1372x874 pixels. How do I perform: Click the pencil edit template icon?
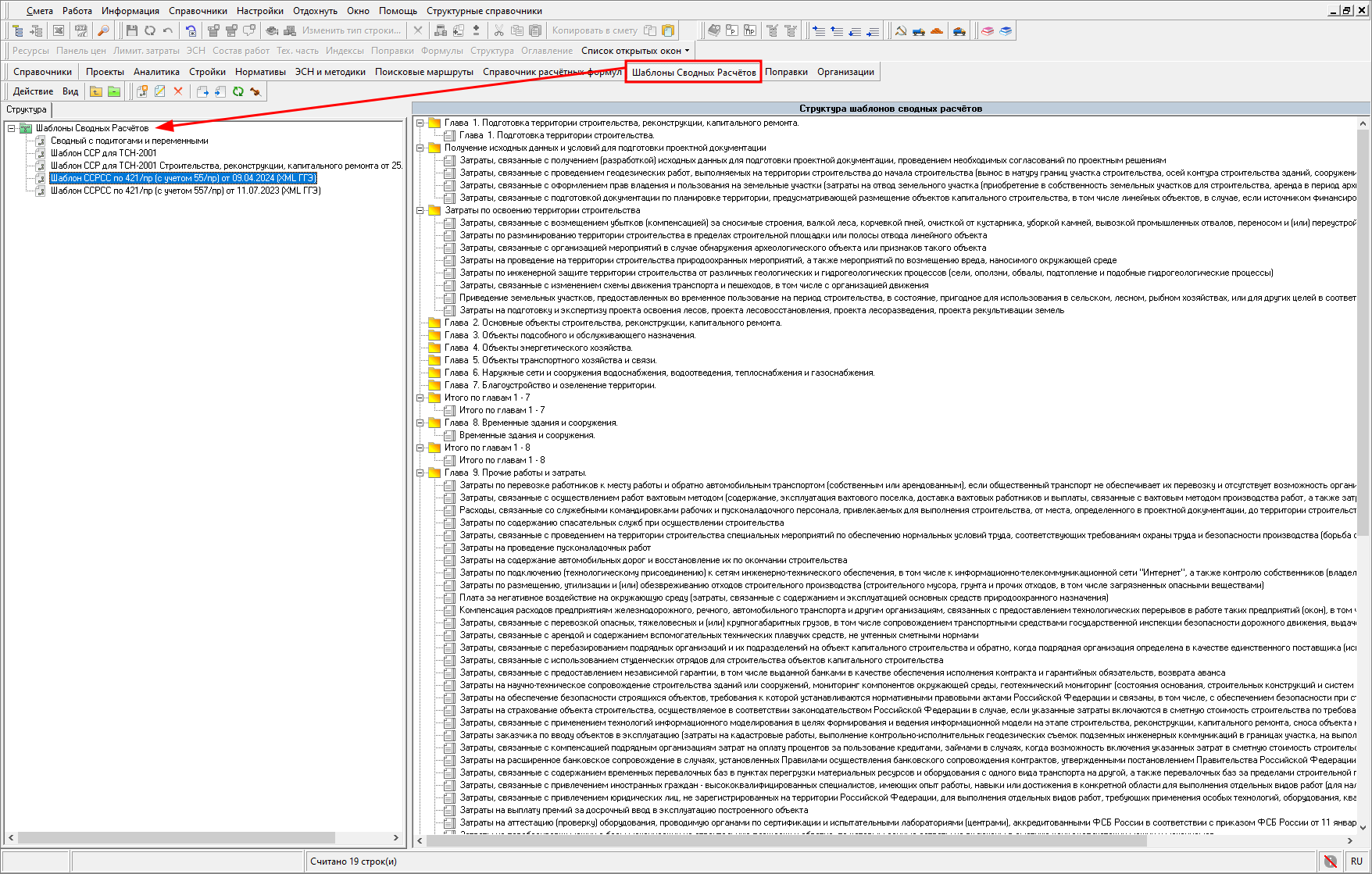[160, 91]
